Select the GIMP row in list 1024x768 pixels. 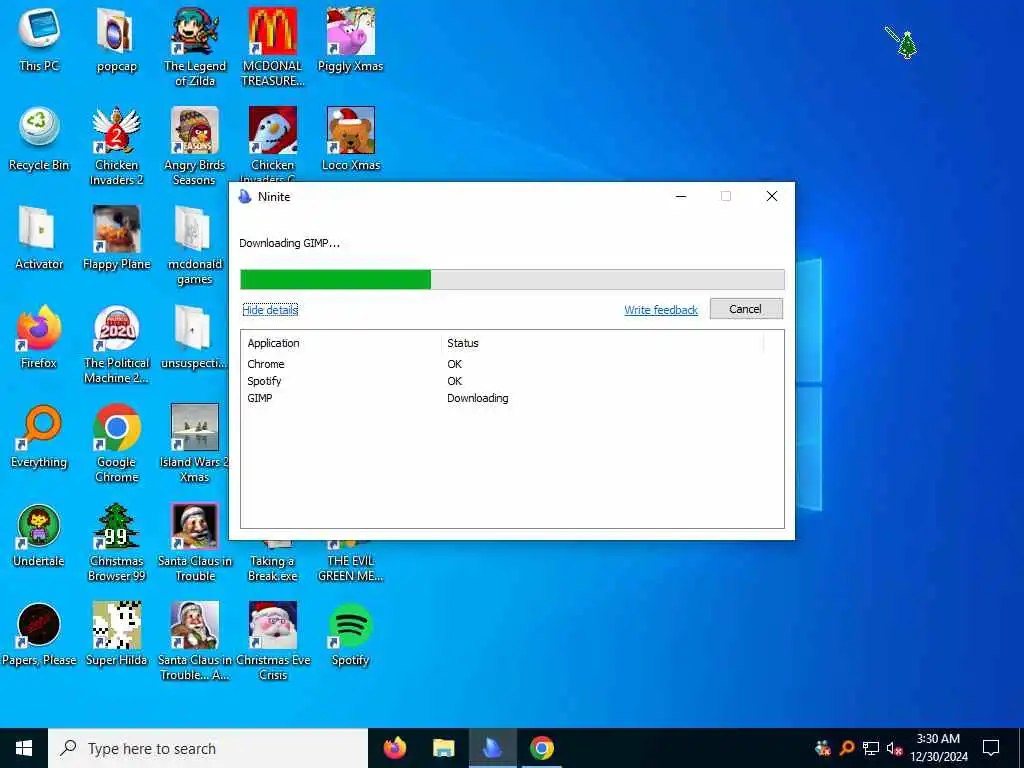click(512, 398)
